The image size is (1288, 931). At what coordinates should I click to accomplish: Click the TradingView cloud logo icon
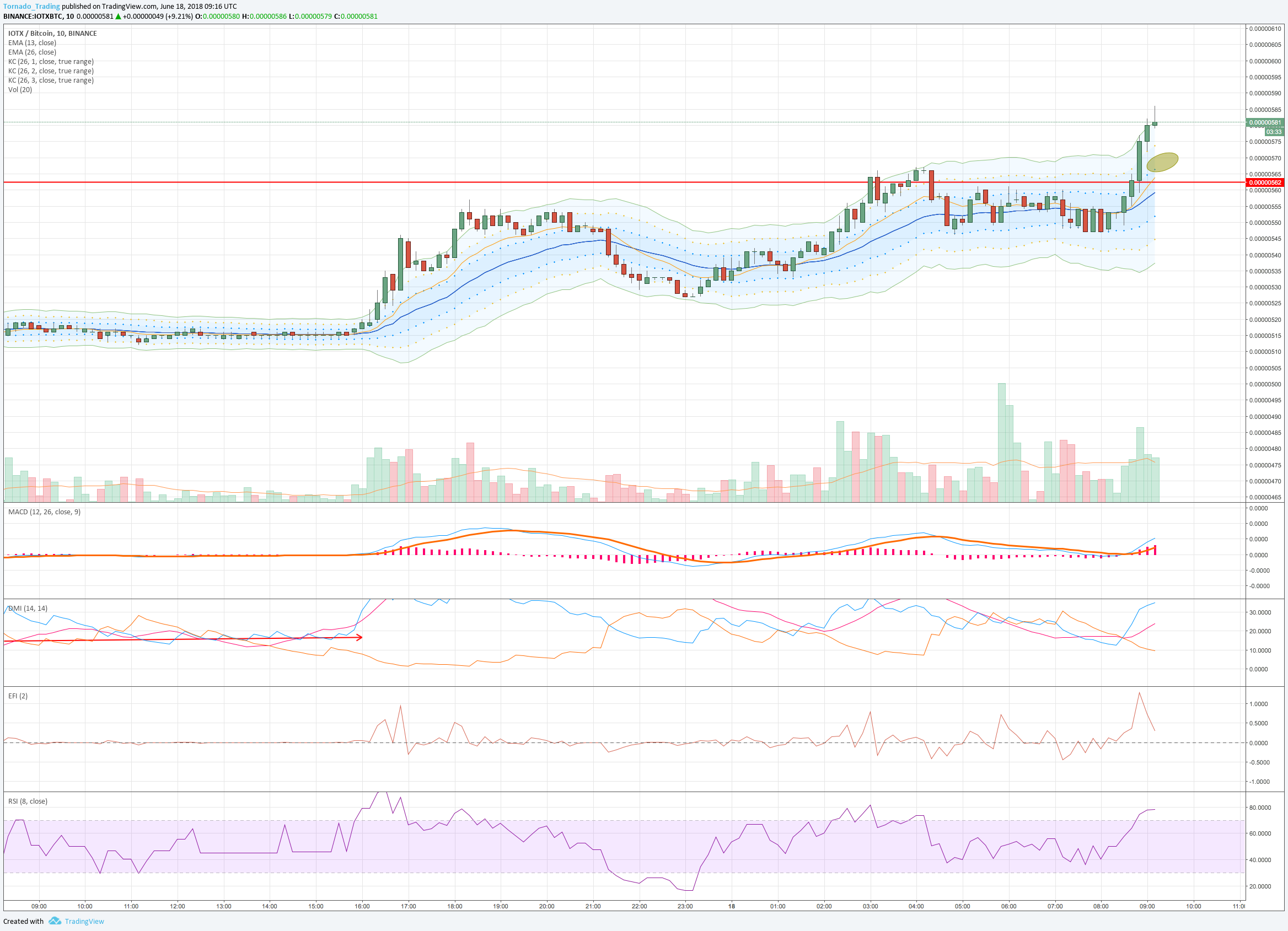pos(55,920)
